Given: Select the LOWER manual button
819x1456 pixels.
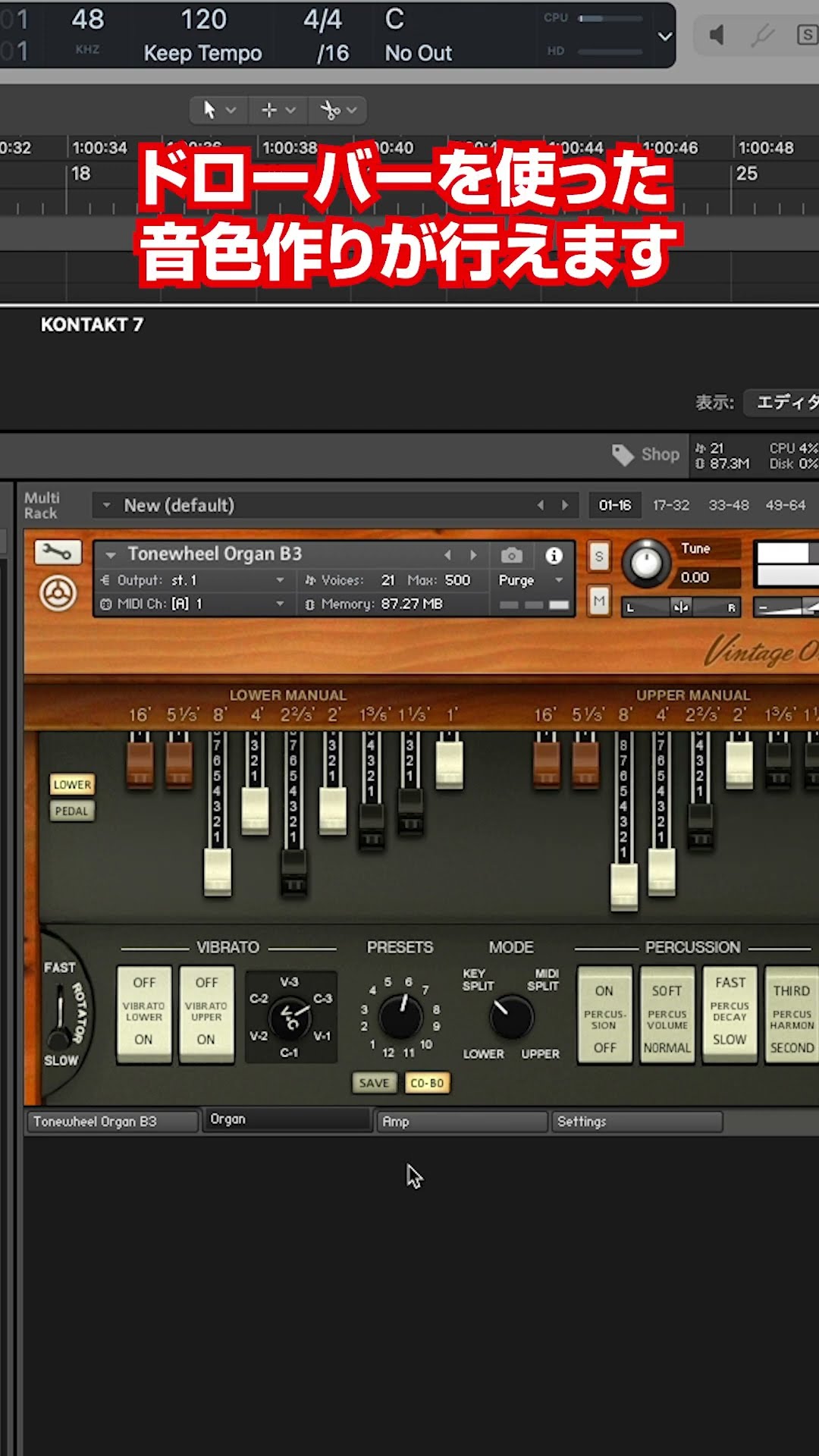Looking at the screenshot, I should 72,784.
